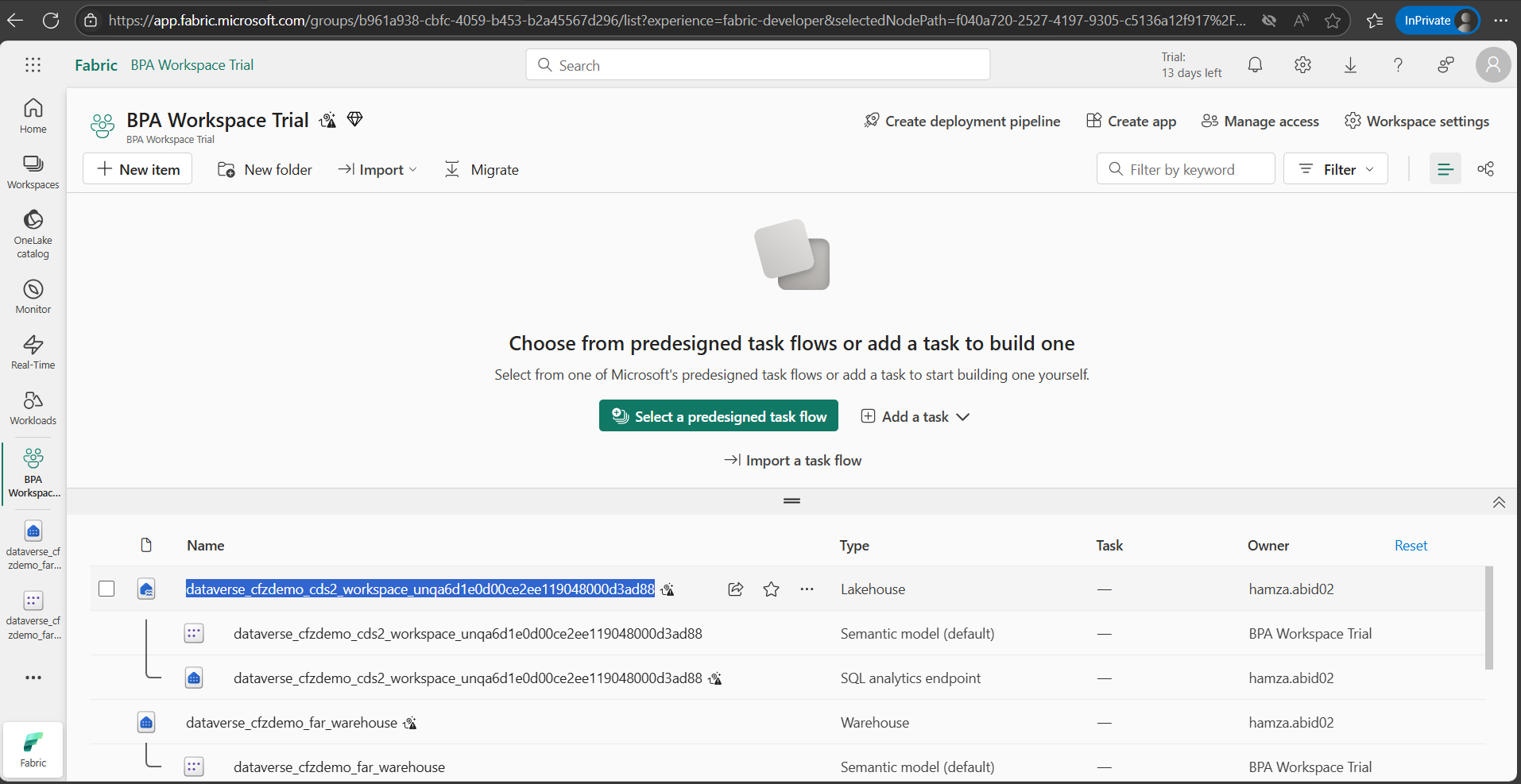Expand the Import dropdown
Image resolution: width=1521 pixels, height=784 pixels.
click(377, 170)
